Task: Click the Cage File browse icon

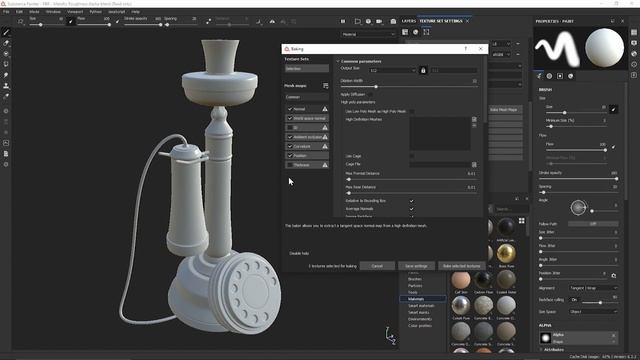Action: pos(474,164)
